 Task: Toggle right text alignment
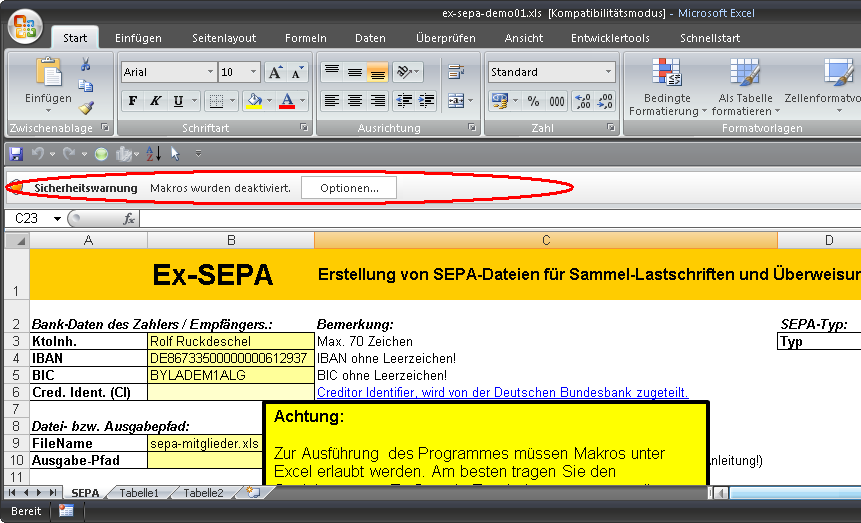(377, 101)
